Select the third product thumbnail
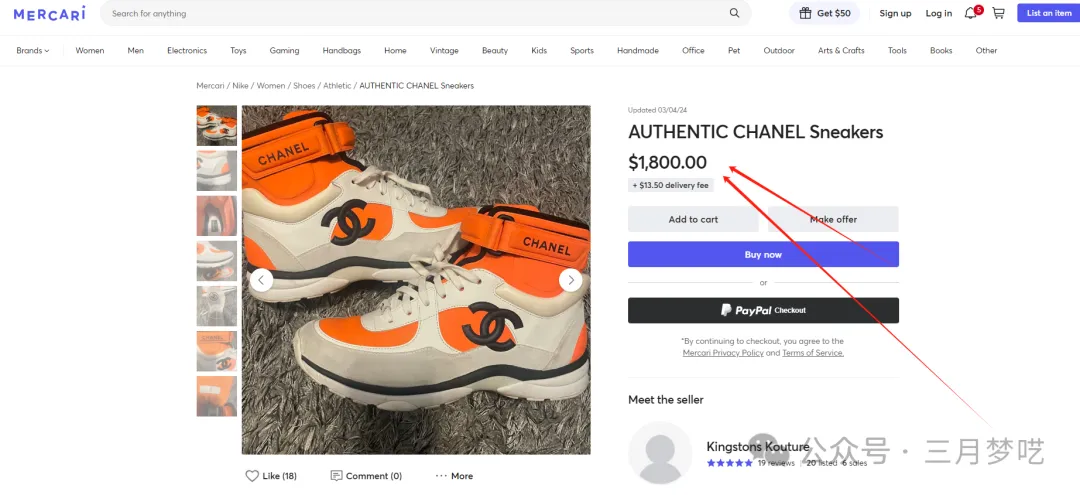Screen dimensions: 1080x495 [216, 215]
